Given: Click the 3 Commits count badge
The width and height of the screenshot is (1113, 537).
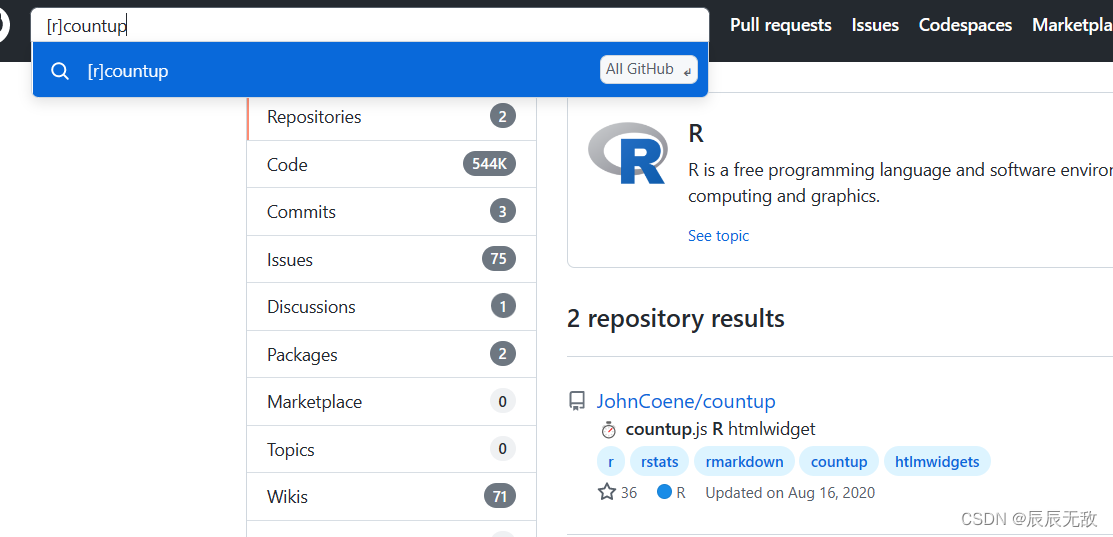Looking at the screenshot, I should [x=503, y=211].
